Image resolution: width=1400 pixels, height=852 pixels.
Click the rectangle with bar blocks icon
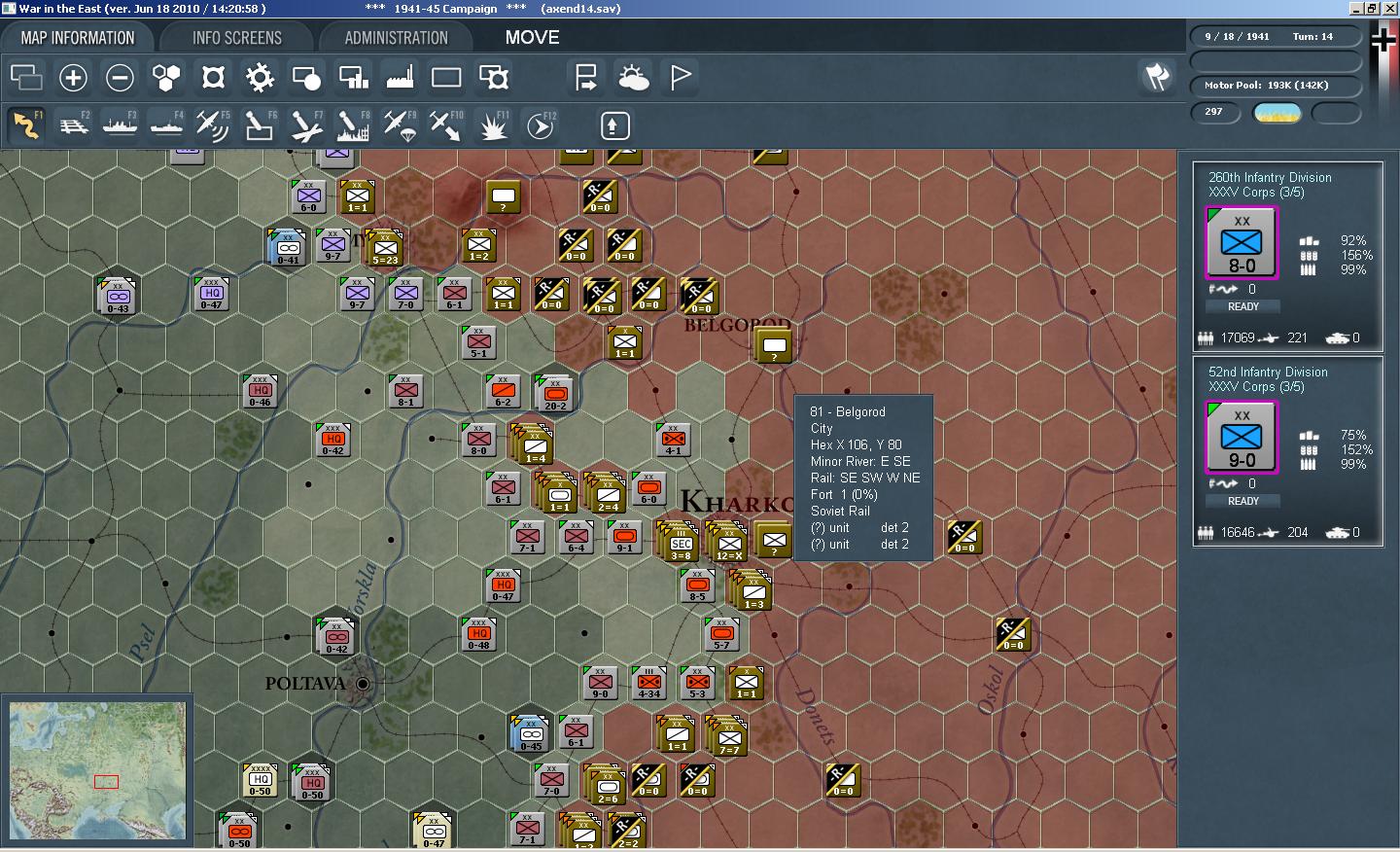point(353,77)
